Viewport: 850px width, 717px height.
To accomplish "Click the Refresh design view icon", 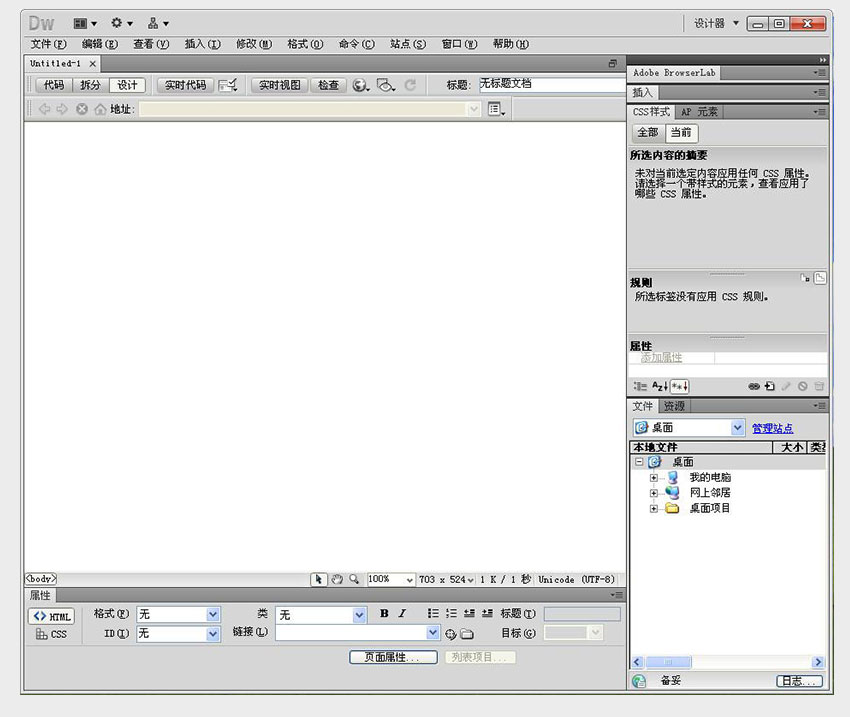I will pyautogui.click(x=410, y=85).
